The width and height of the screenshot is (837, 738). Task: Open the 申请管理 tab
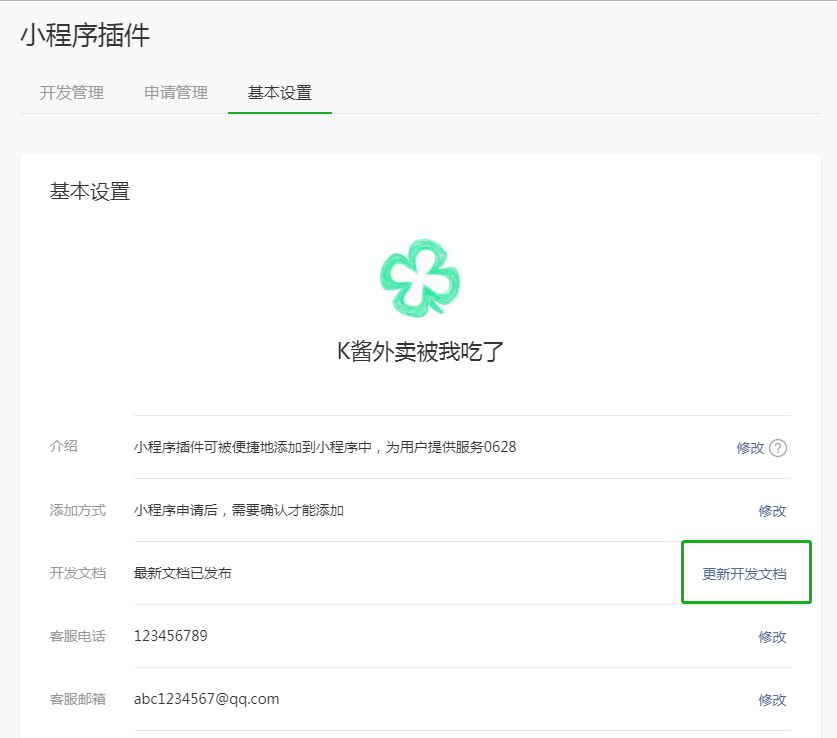(176, 93)
